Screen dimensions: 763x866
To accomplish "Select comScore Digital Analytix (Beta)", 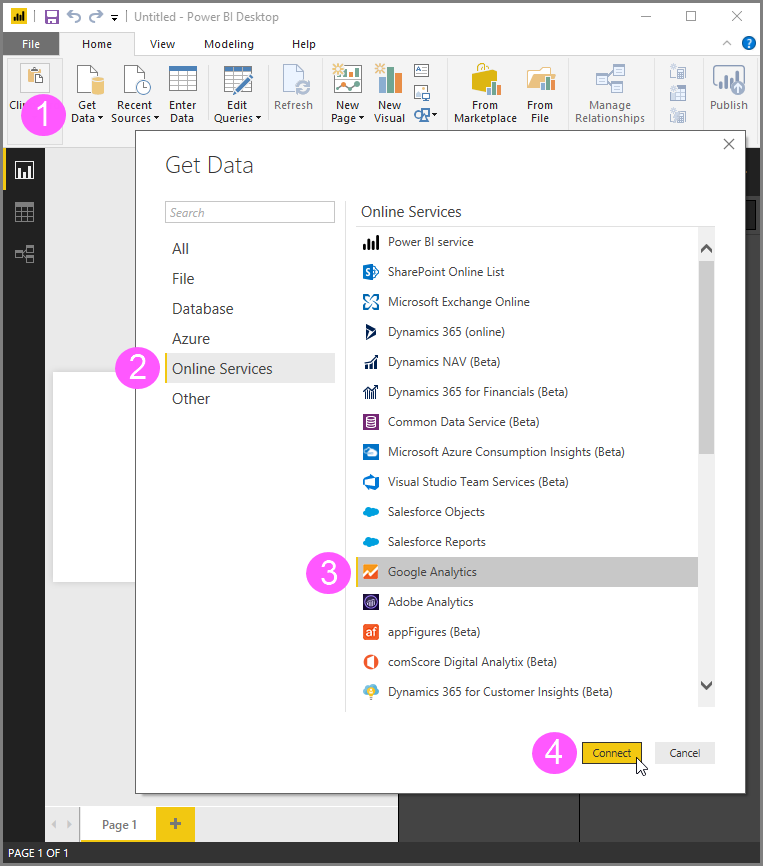I will [x=527, y=662].
